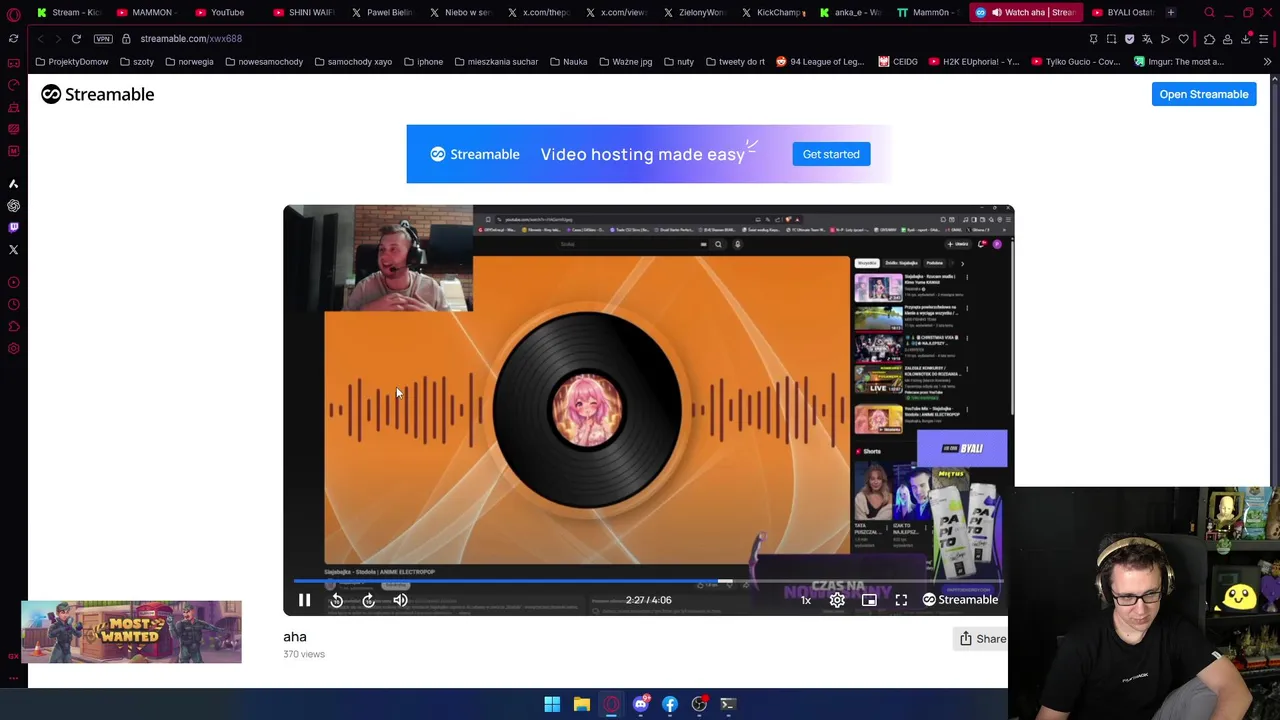Image resolution: width=1280 pixels, height=720 pixels.
Task: Click the translate page icon
Action: coord(1147,39)
